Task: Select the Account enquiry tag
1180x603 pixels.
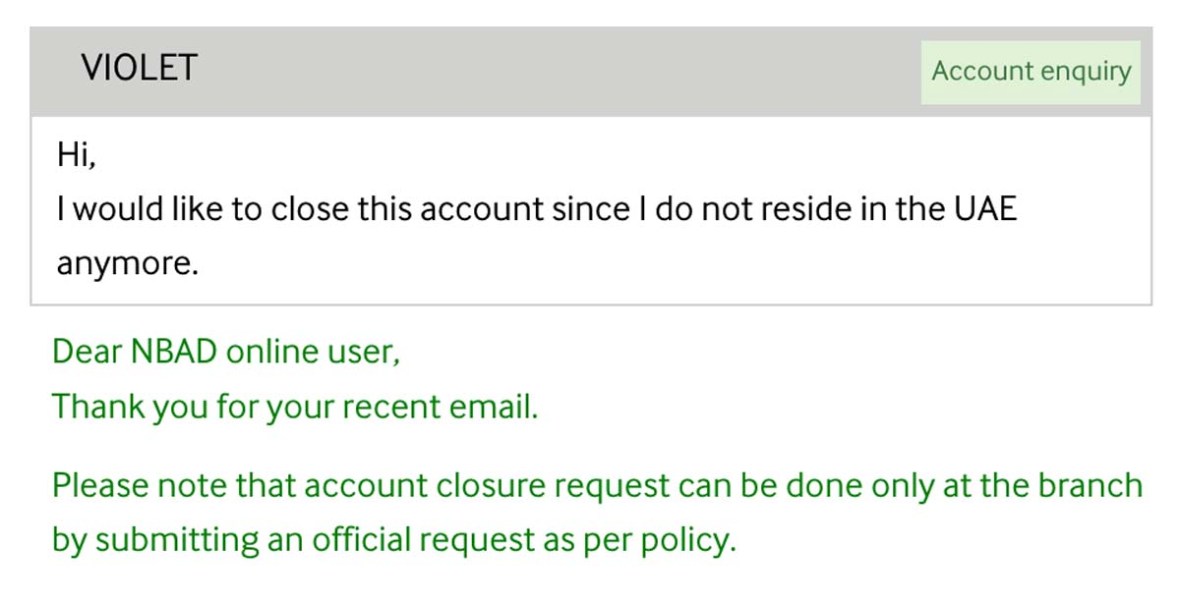Action: click(1030, 72)
